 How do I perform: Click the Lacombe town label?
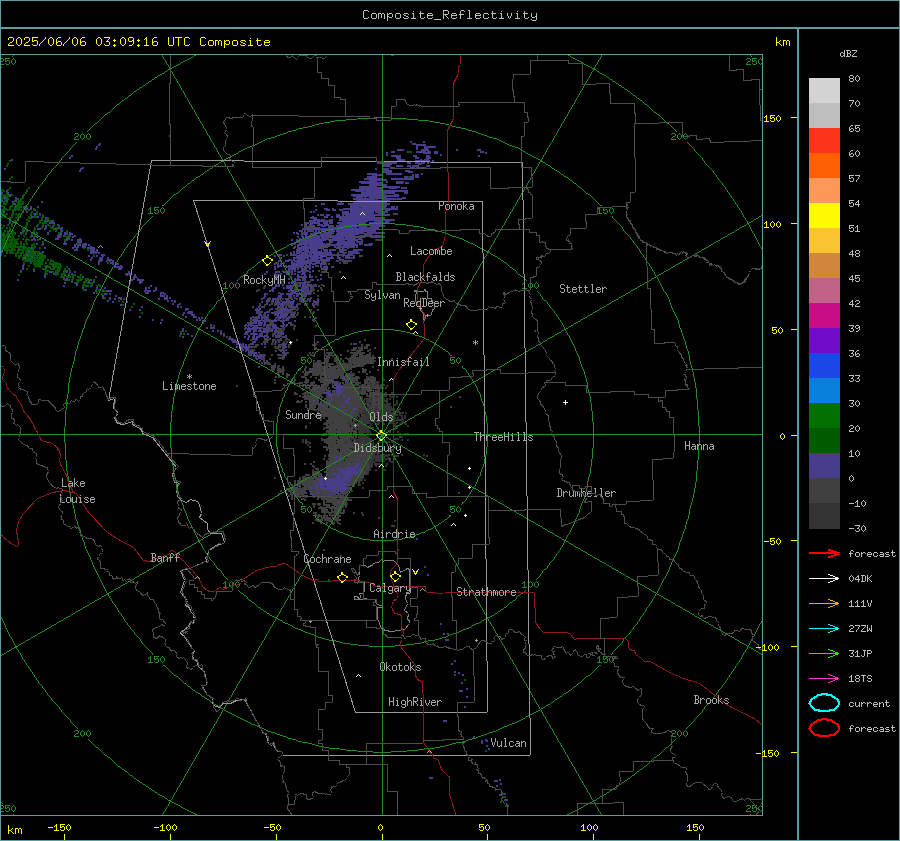click(431, 251)
